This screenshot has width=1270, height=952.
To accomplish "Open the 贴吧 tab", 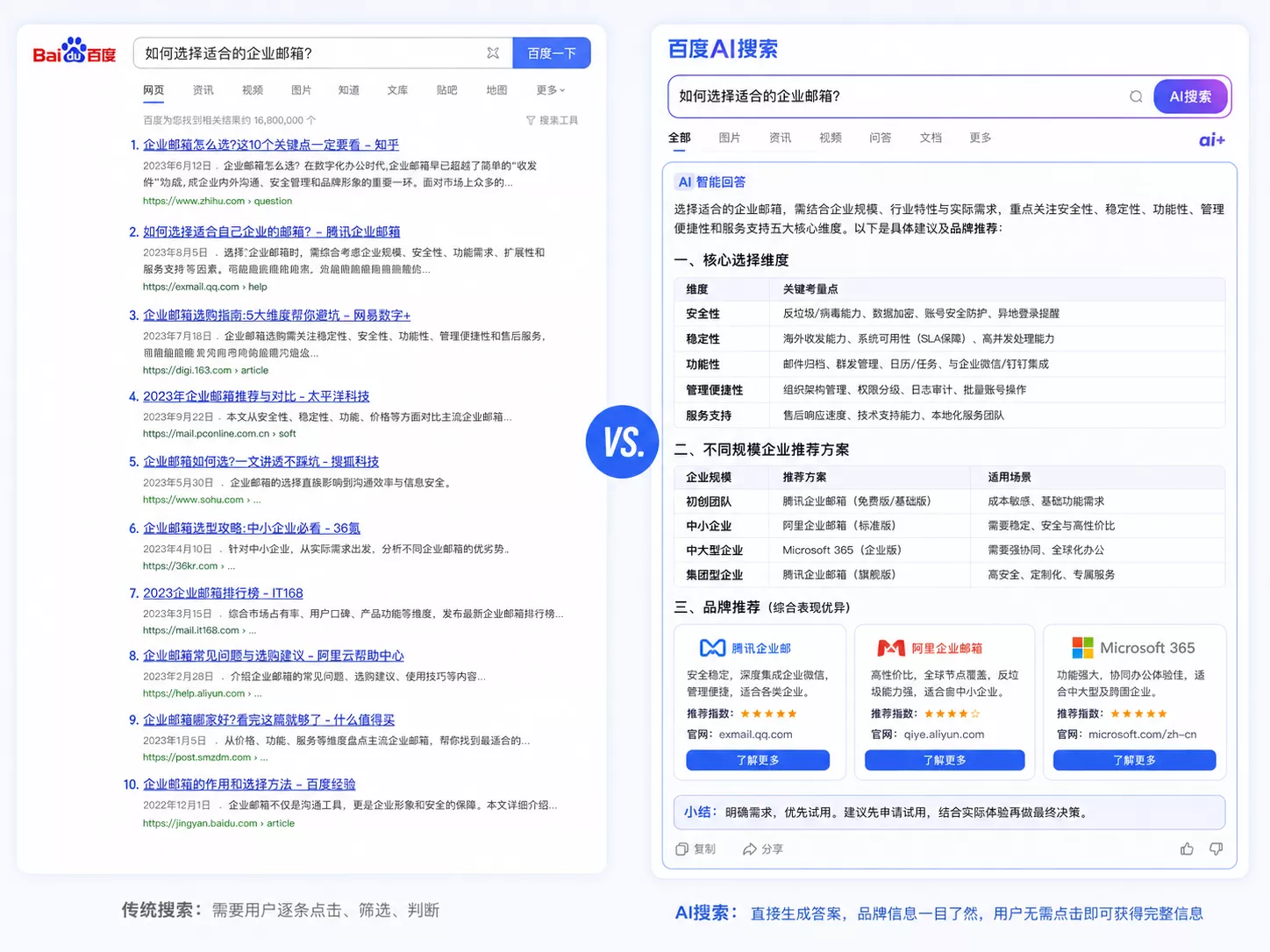I will (447, 89).
